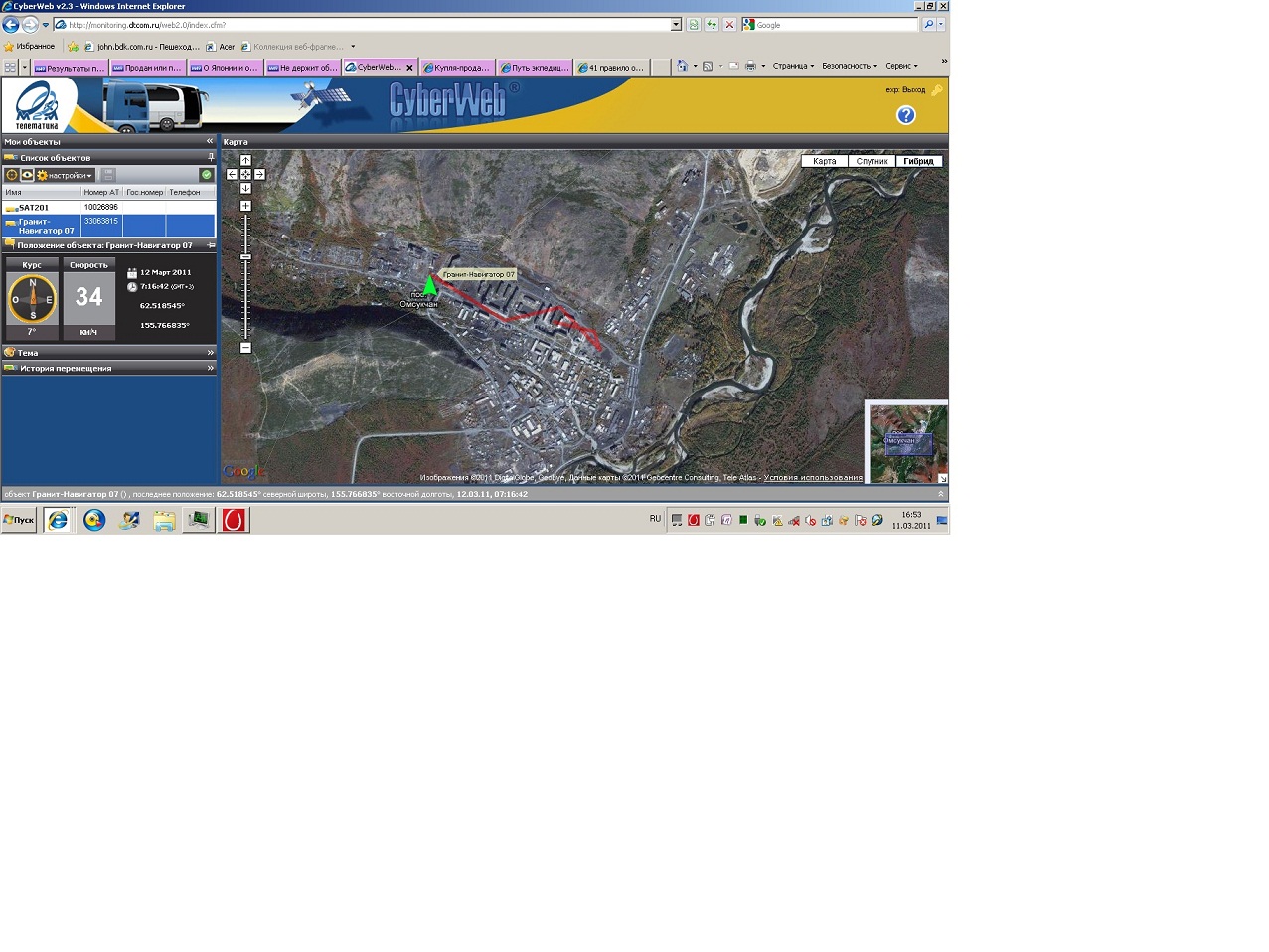Pan the map up with arrow button
The image size is (1269, 952).
[x=245, y=161]
